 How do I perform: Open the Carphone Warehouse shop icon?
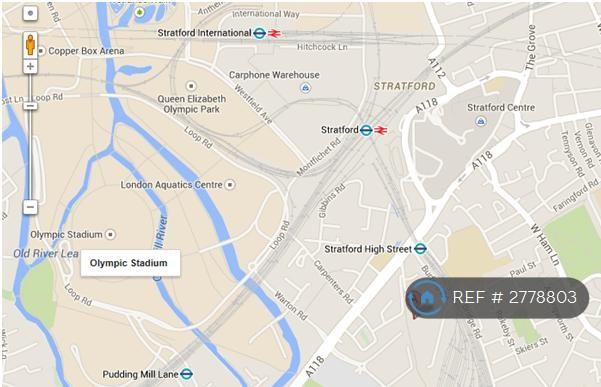(x=305, y=88)
